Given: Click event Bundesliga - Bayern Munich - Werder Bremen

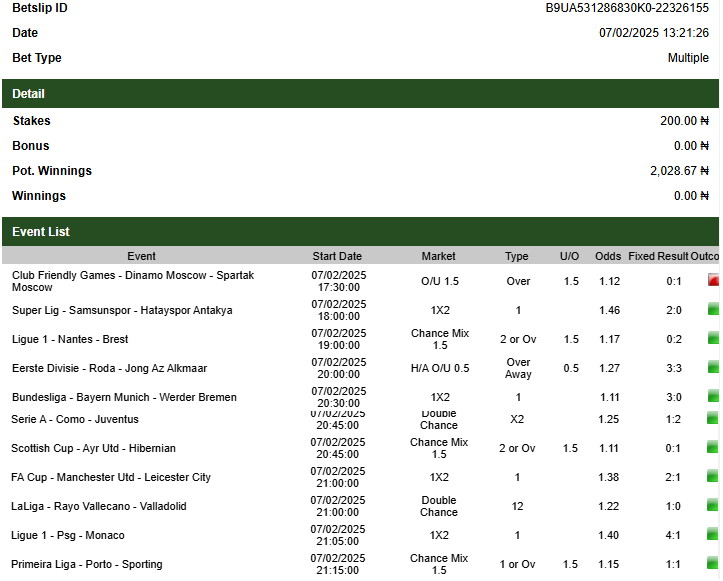Looking at the screenshot, I should 124,397.
